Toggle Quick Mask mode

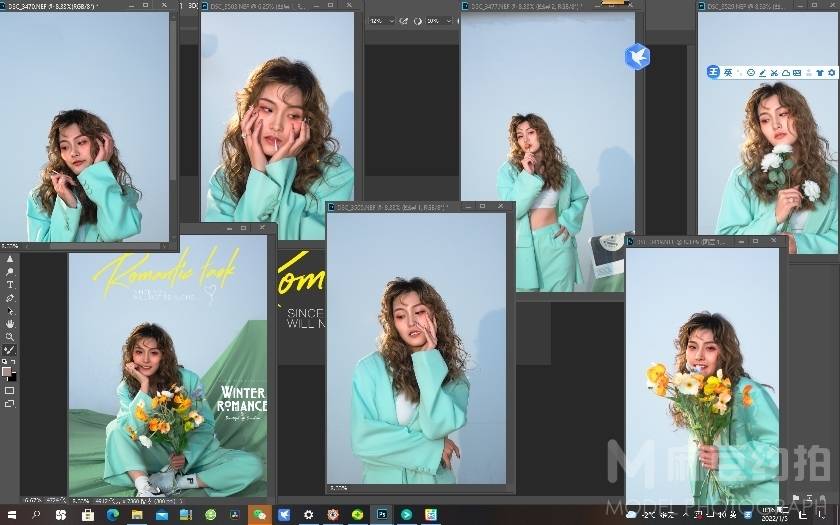pos(10,391)
